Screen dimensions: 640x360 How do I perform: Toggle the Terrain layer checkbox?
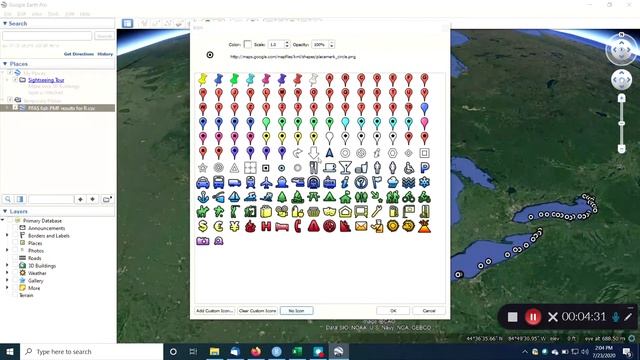coord(15,295)
